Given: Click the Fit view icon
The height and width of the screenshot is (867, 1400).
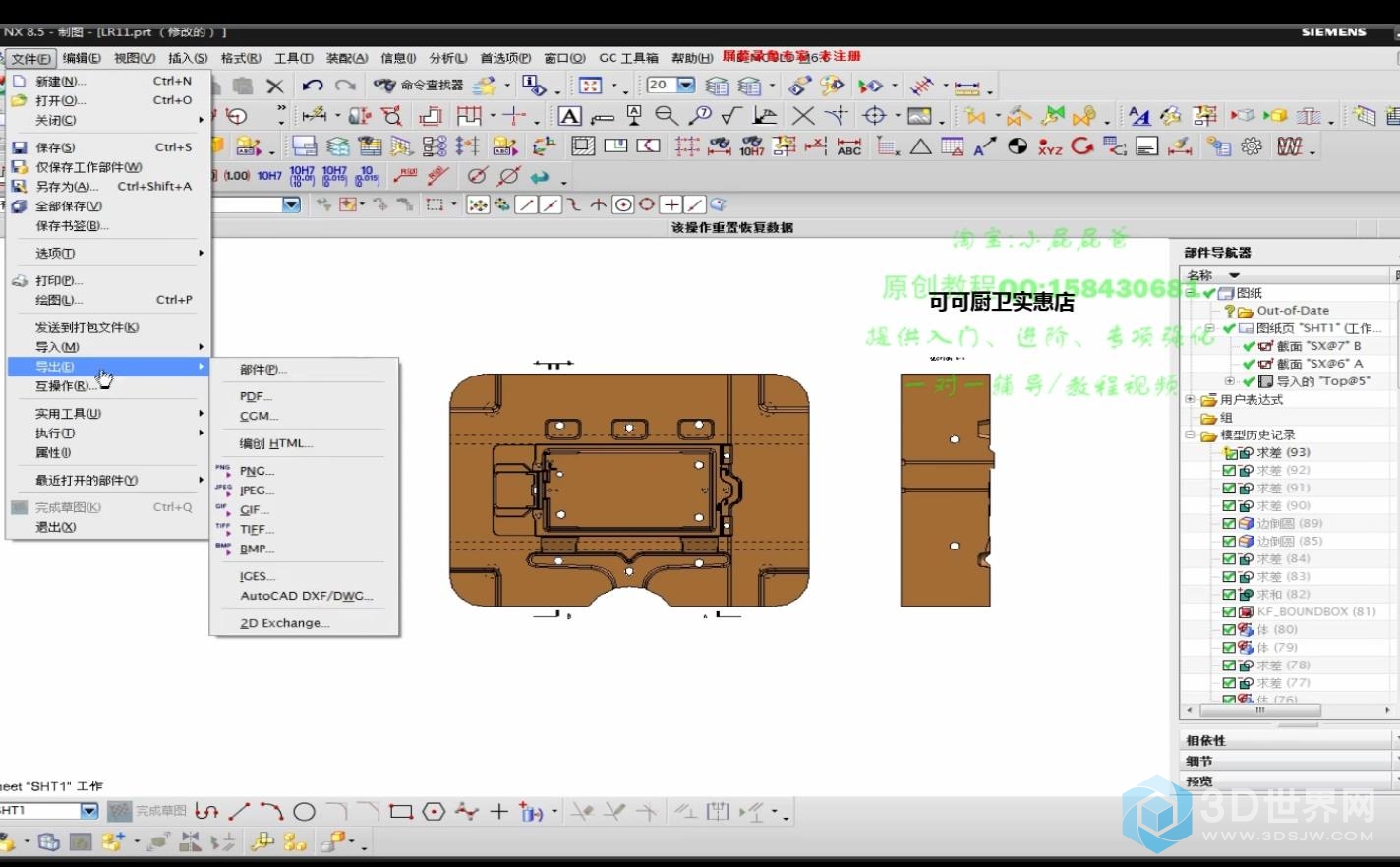Looking at the screenshot, I should pyautogui.click(x=590, y=86).
